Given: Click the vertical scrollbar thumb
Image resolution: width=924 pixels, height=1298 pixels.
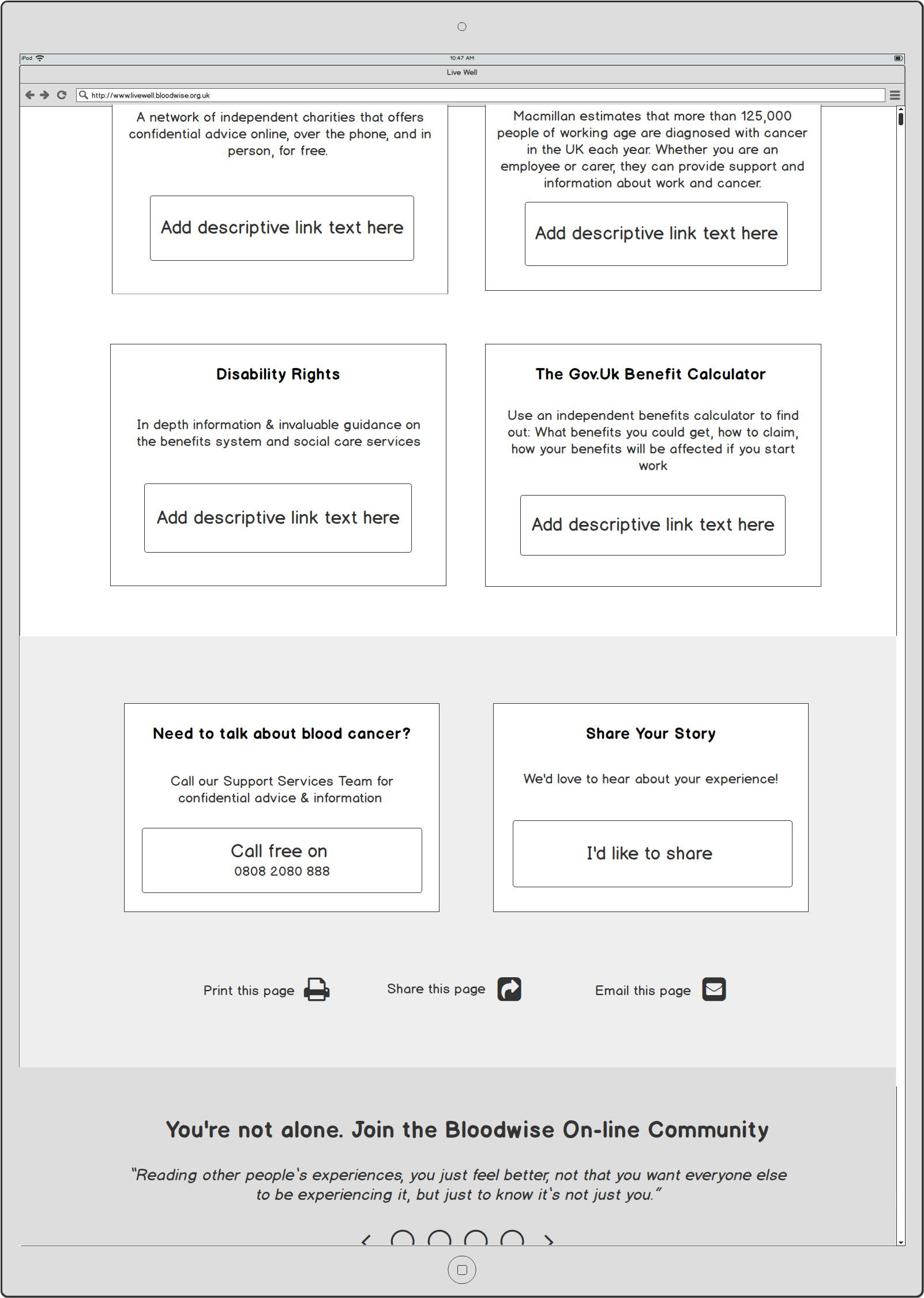Looking at the screenshot, I should point(901,118).
